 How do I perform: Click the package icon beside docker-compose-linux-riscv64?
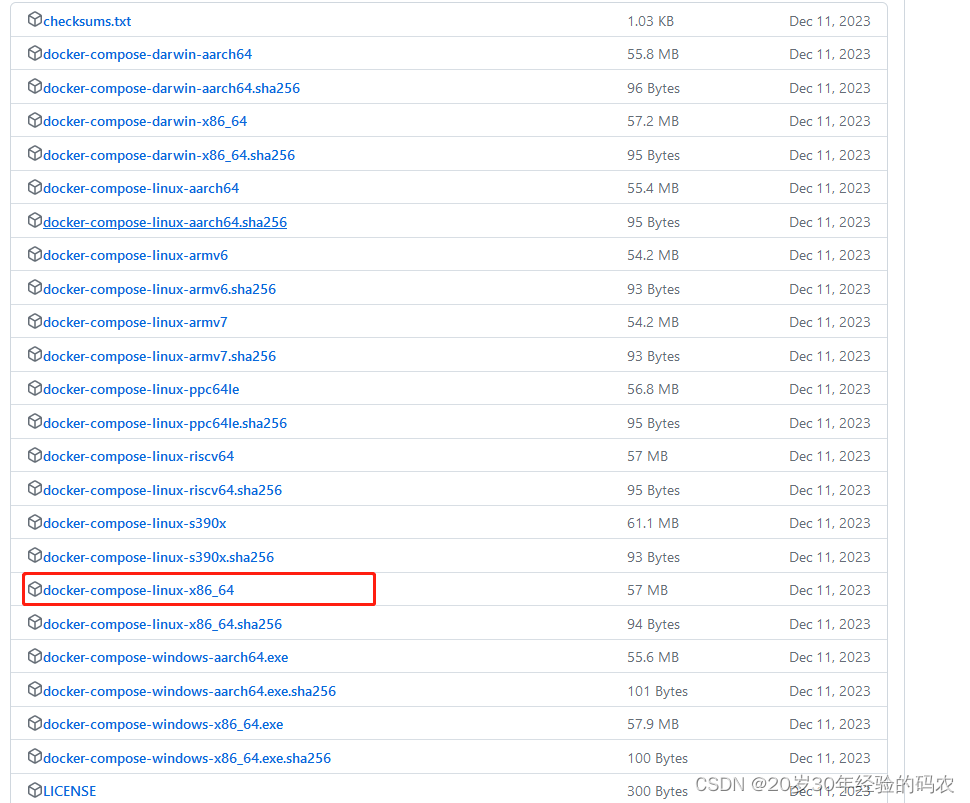click(35, 455)
